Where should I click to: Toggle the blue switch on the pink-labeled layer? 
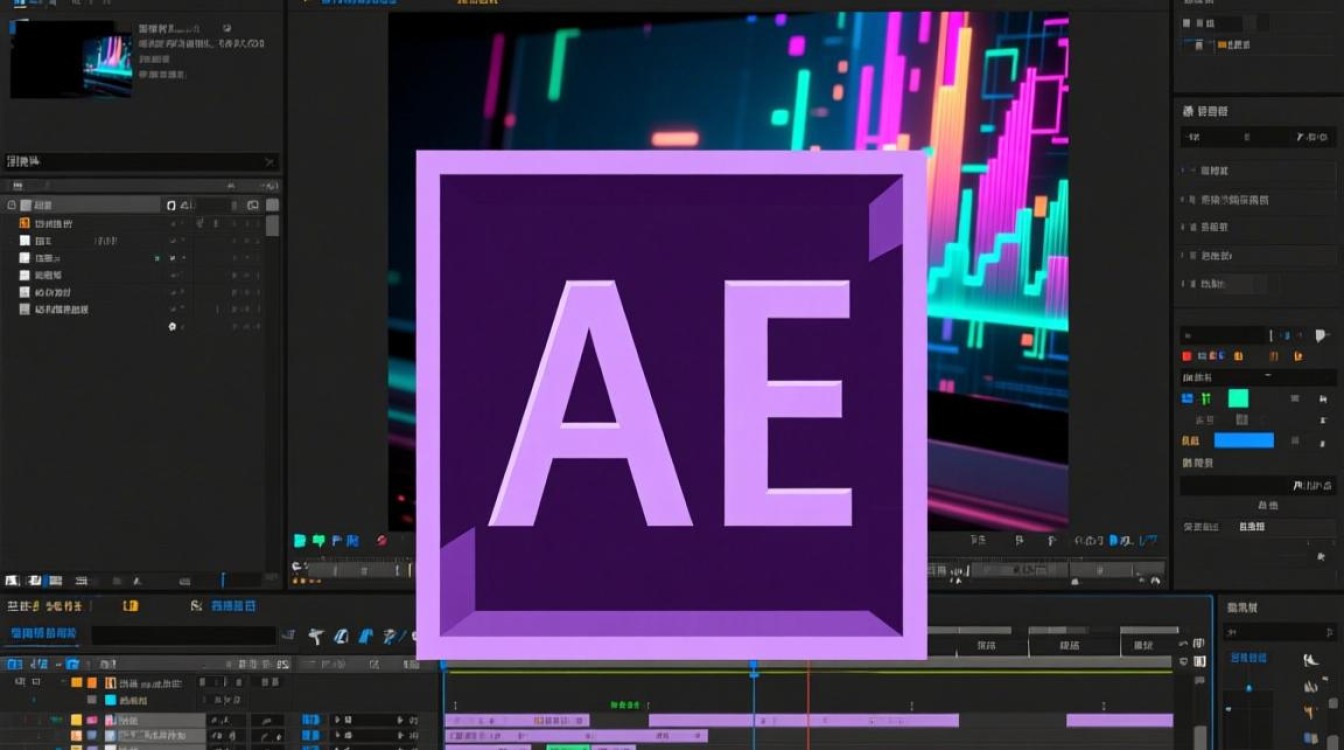(310, 720)
